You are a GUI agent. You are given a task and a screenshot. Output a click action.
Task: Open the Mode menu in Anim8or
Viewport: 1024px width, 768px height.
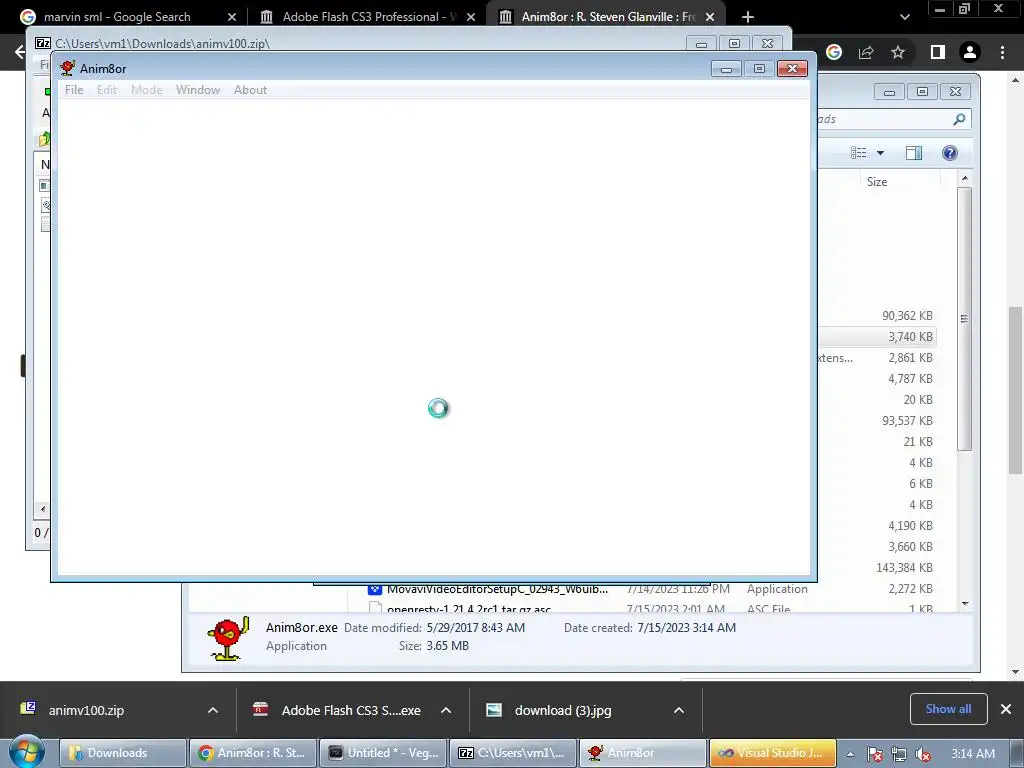pos(146,90)
